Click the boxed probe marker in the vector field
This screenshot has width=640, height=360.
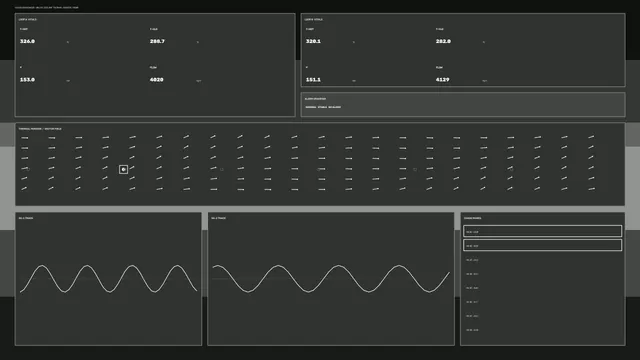[123, 169]
